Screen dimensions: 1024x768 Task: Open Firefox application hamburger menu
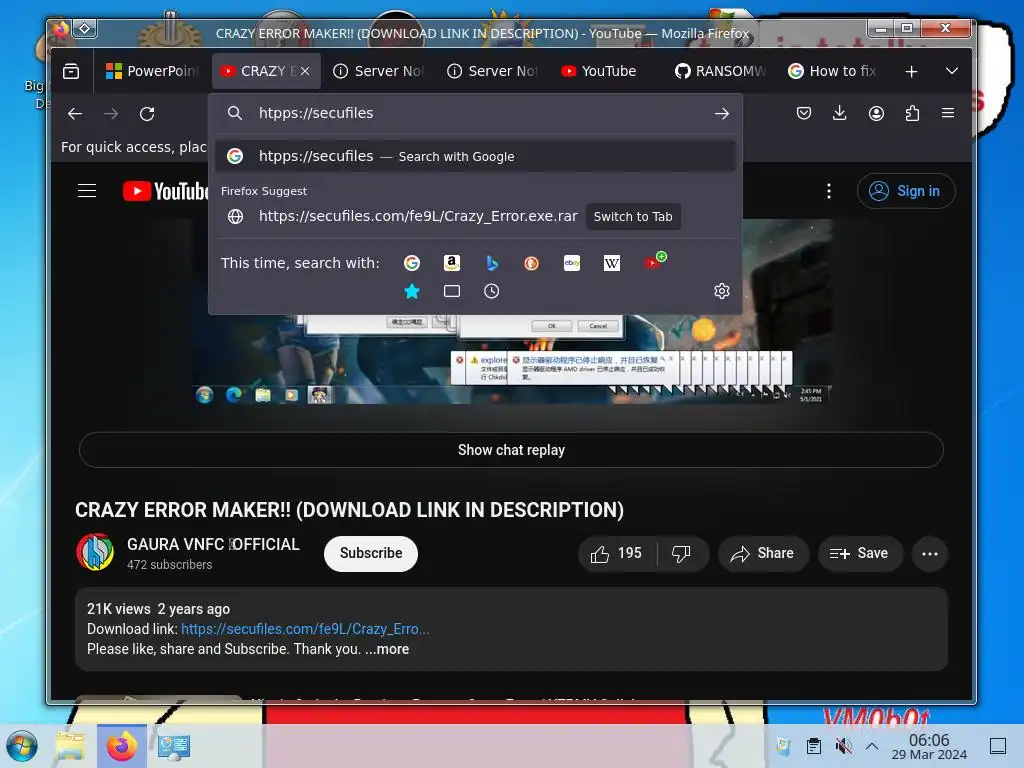[x=948, y=113]
